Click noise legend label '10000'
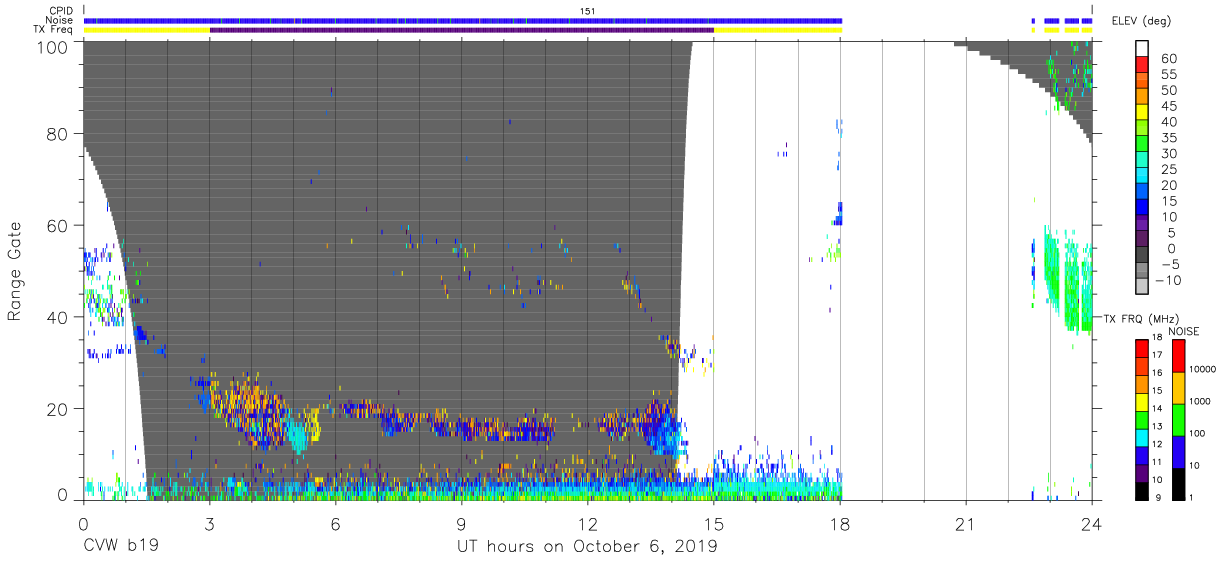Screen dimensions: 1228x567 click(x=1203, y=369)
